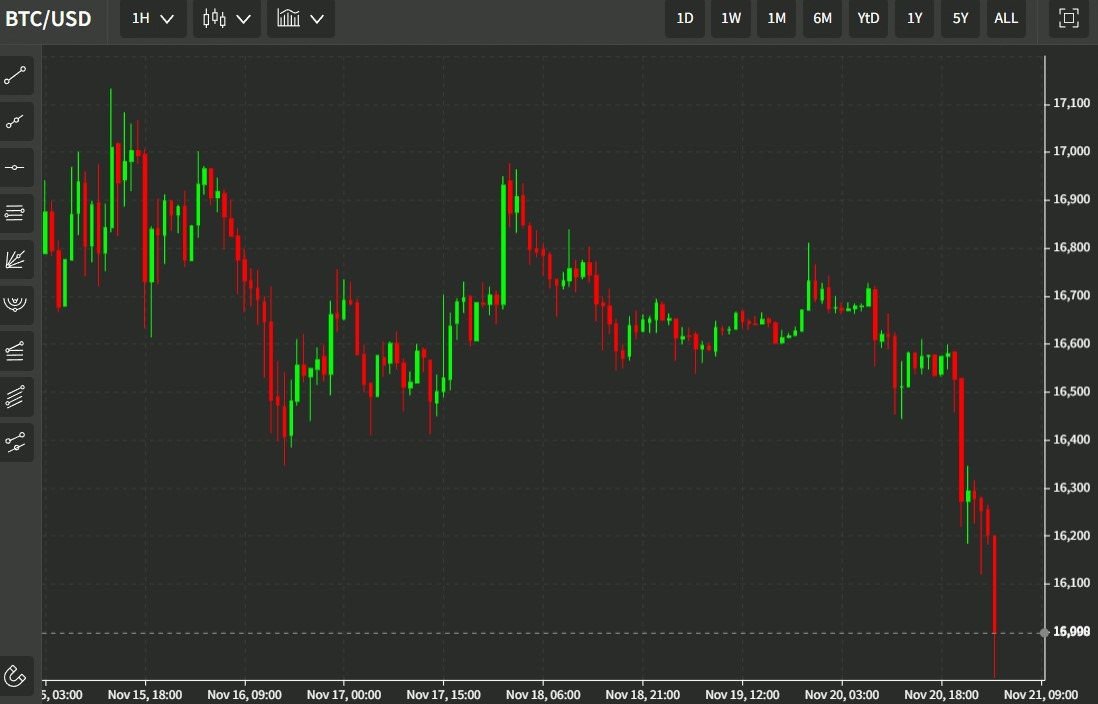The width and height of the screenshot is (1098, 704).
Task: Open the 1H interval dropdown
Action: [x=153, y=18]
